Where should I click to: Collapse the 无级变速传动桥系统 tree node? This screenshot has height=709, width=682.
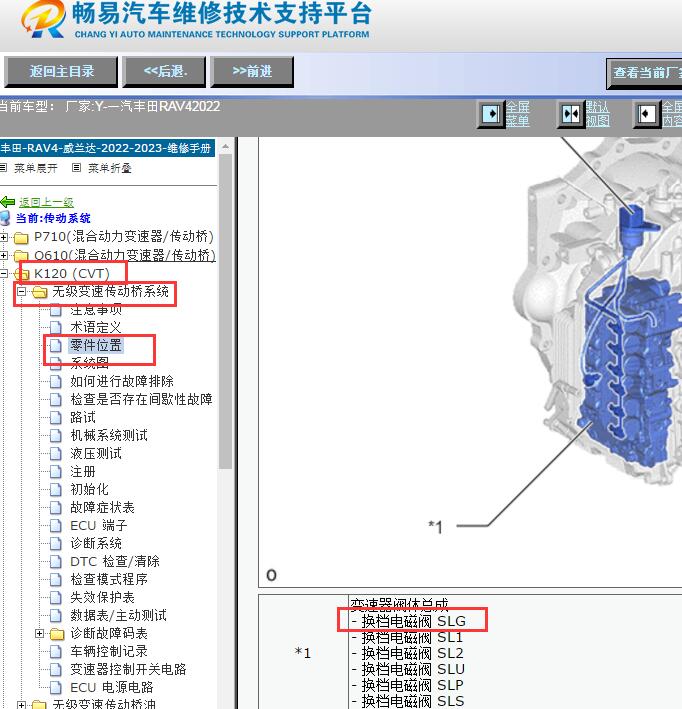click(x=21, y=292)
